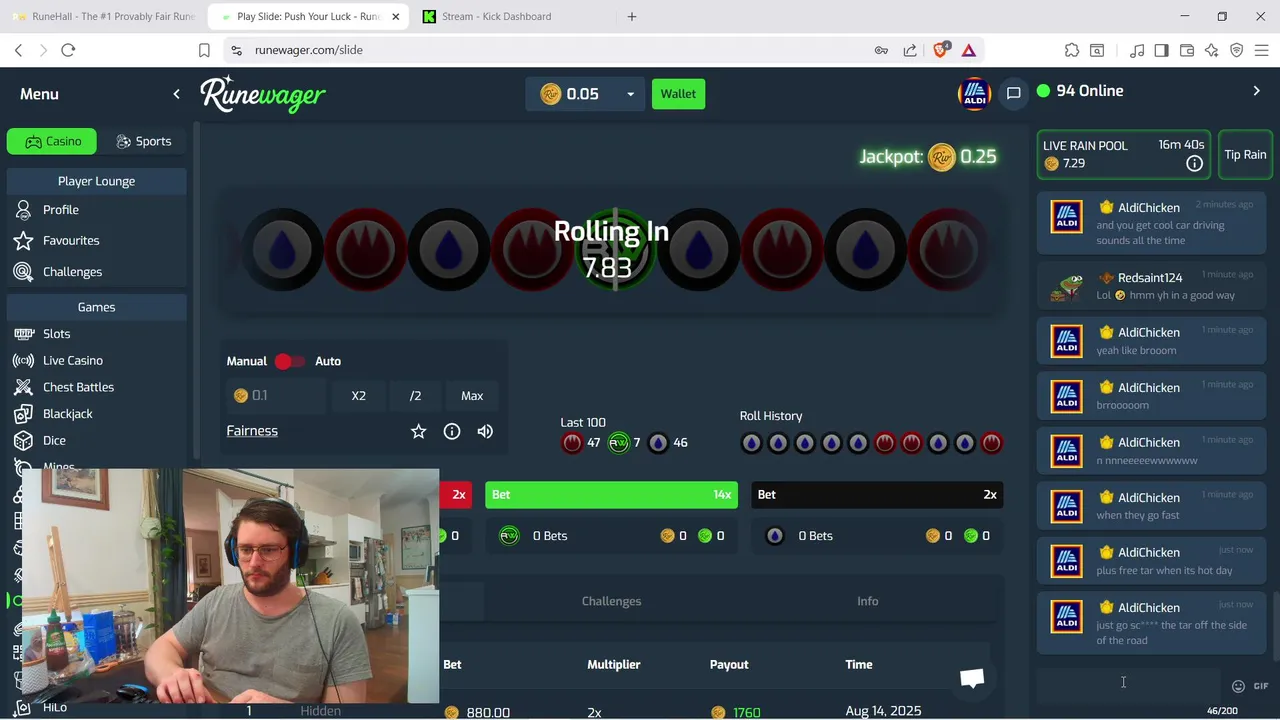Toggle browser sidebar panel icon

coord(1161,50)
